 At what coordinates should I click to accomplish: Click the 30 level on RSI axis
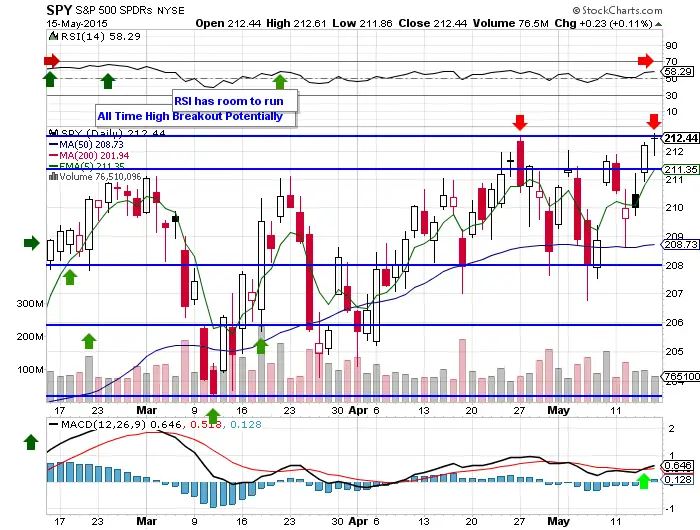[x=671, y=95]
